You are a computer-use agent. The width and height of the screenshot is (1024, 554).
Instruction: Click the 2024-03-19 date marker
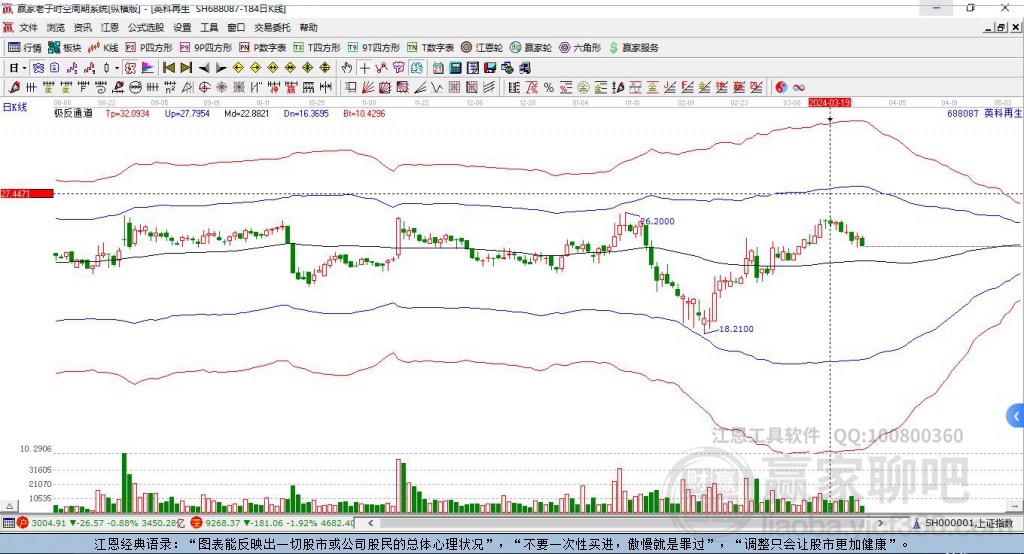point(829,103)
